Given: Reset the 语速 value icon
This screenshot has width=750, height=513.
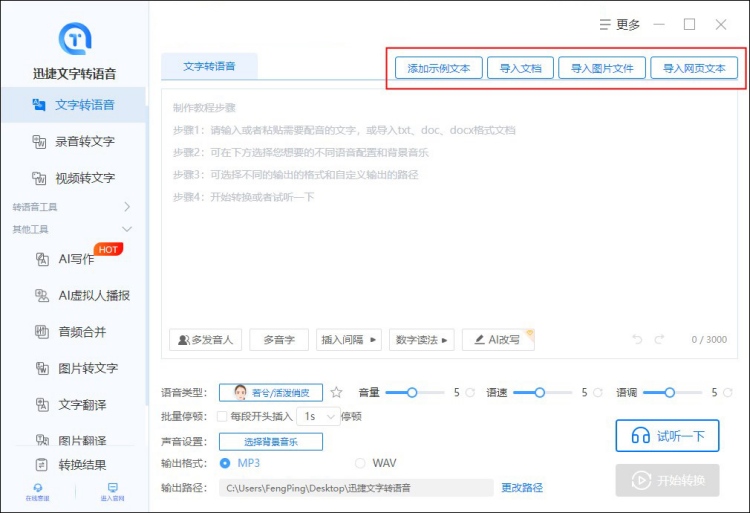Looking at the screenshot, I should [x=598, y=393].
